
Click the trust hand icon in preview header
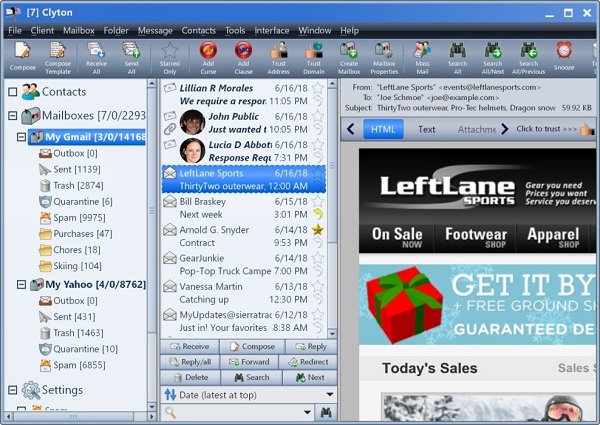(x=587, y=129)
